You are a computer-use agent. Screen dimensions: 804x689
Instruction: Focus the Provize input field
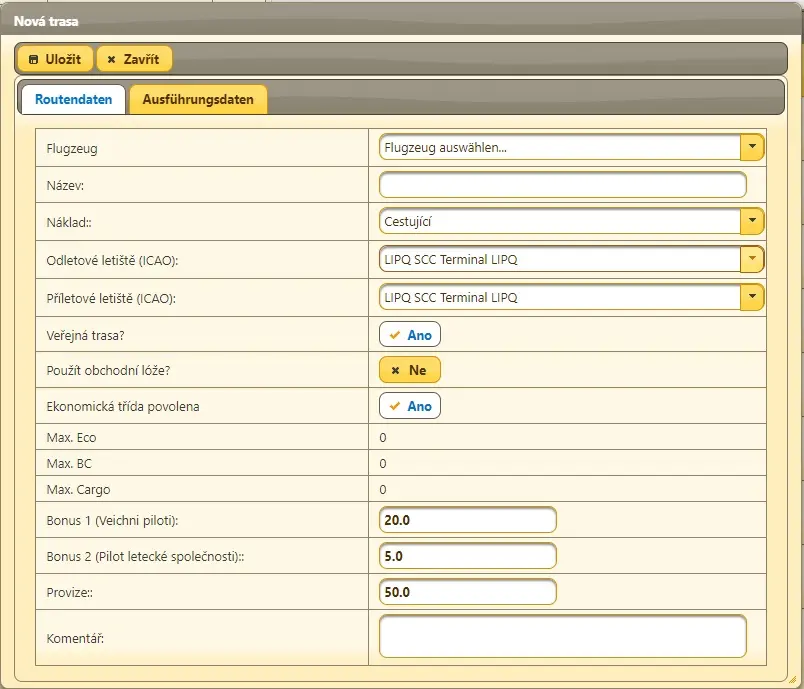467,592
